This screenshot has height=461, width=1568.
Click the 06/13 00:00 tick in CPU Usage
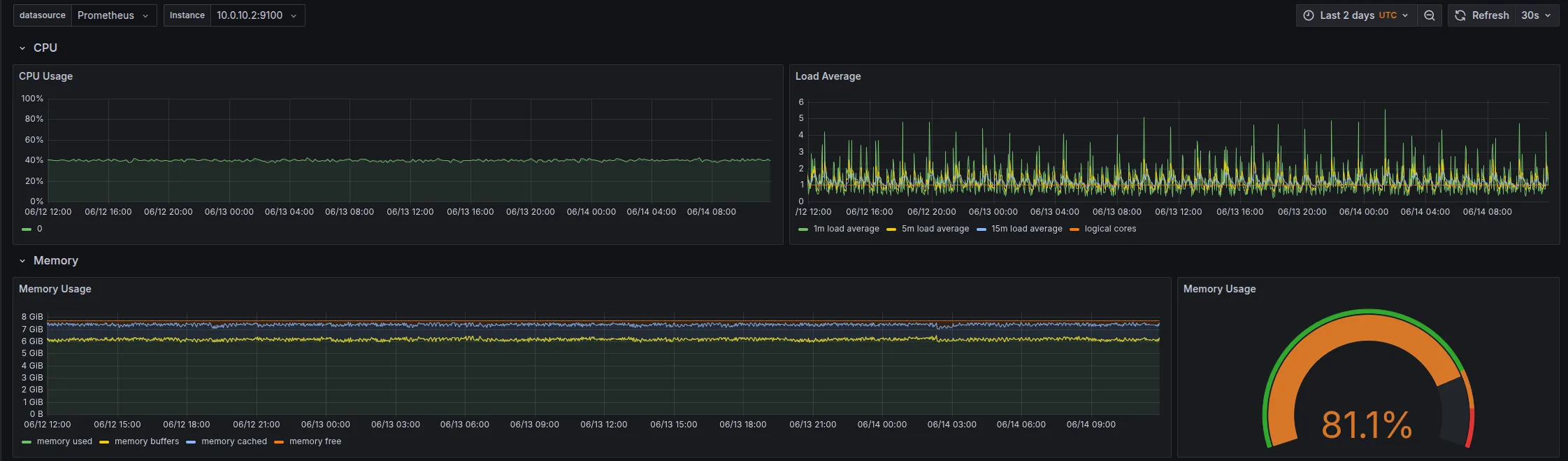point(229,212)
